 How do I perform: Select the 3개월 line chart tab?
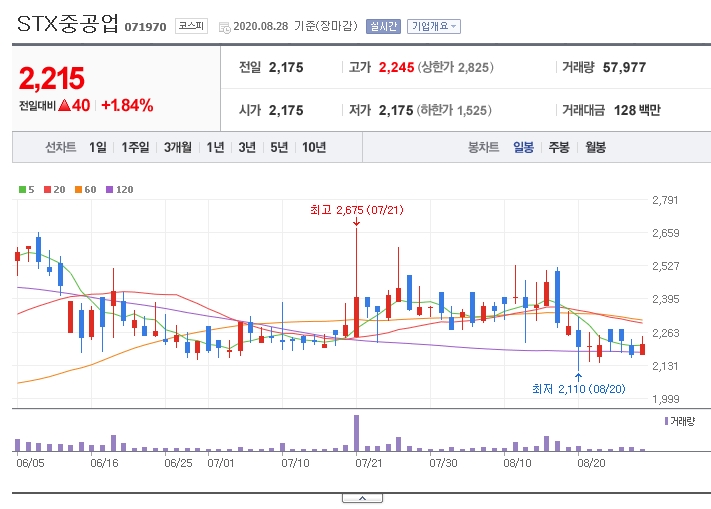pos(177,147)
